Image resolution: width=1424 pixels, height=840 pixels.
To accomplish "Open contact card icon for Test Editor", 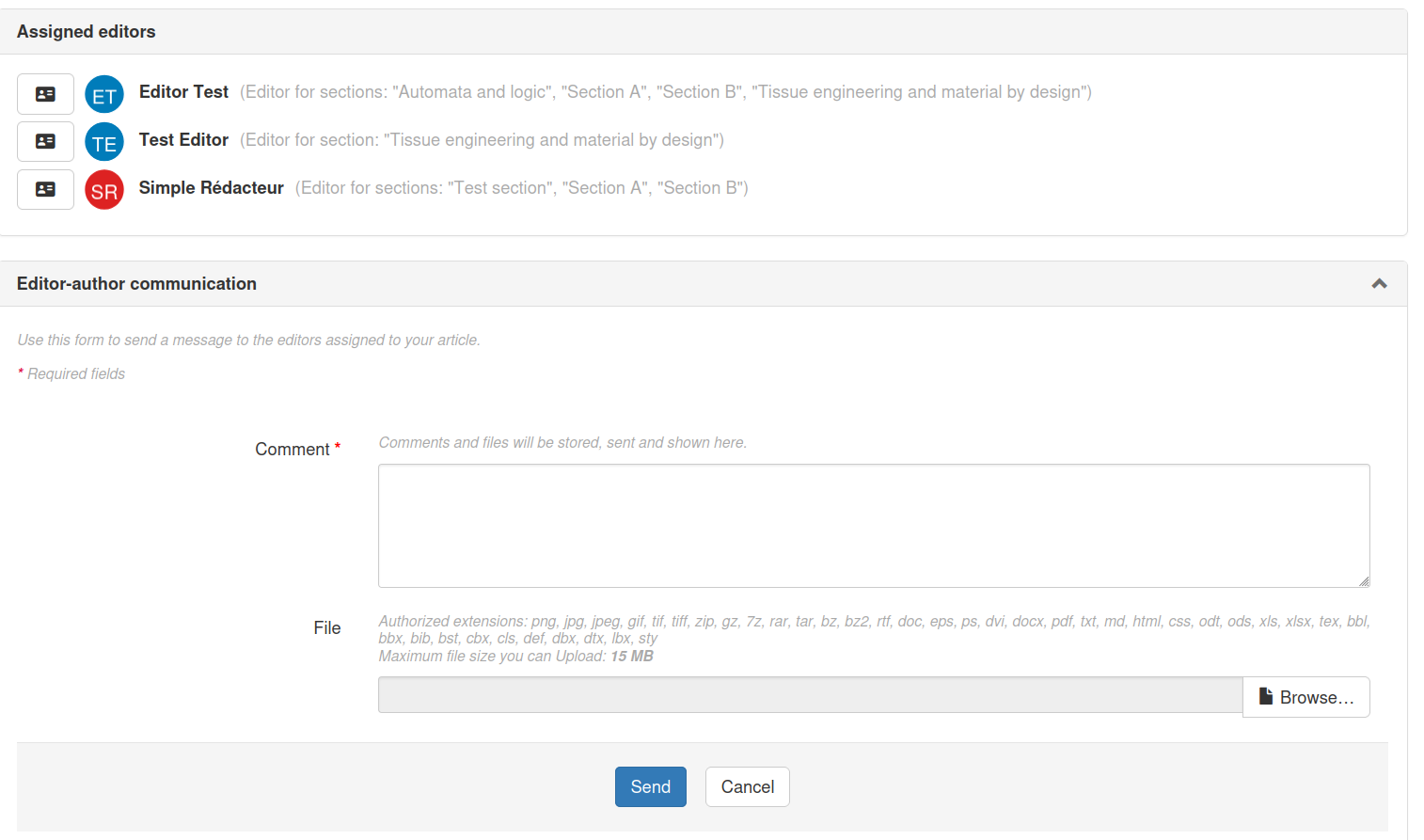I will tap(45, 141).
